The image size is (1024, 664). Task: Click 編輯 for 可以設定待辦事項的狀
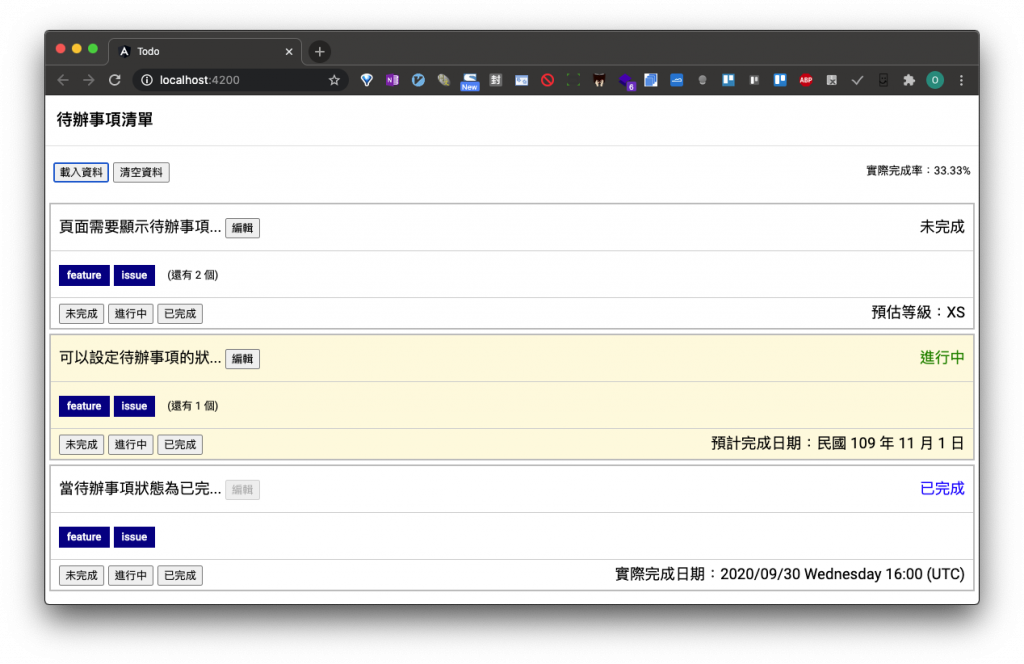[242, 358]
